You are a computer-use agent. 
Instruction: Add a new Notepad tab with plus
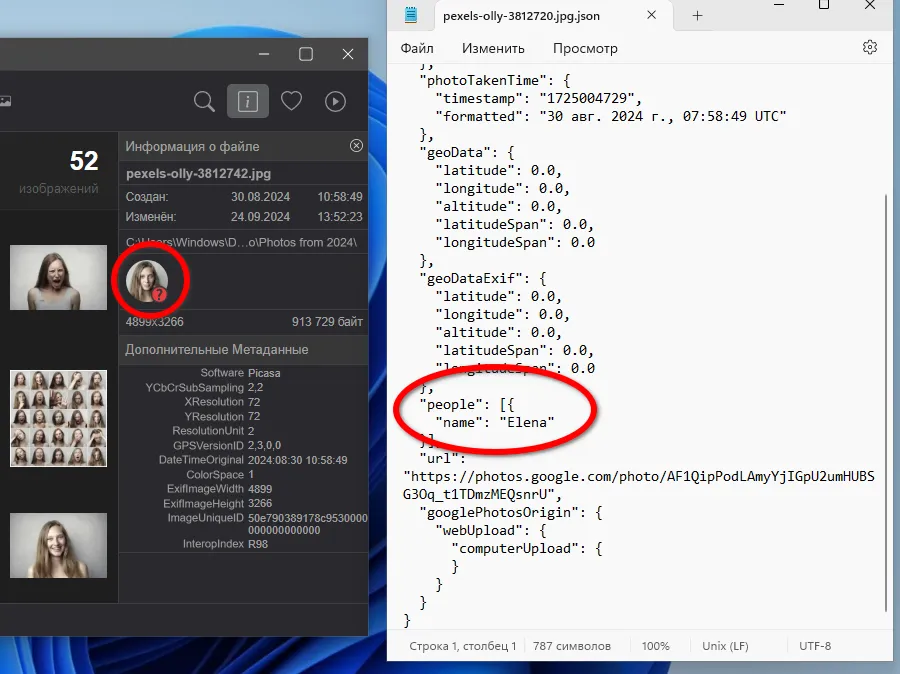click(x=698, y=16)
